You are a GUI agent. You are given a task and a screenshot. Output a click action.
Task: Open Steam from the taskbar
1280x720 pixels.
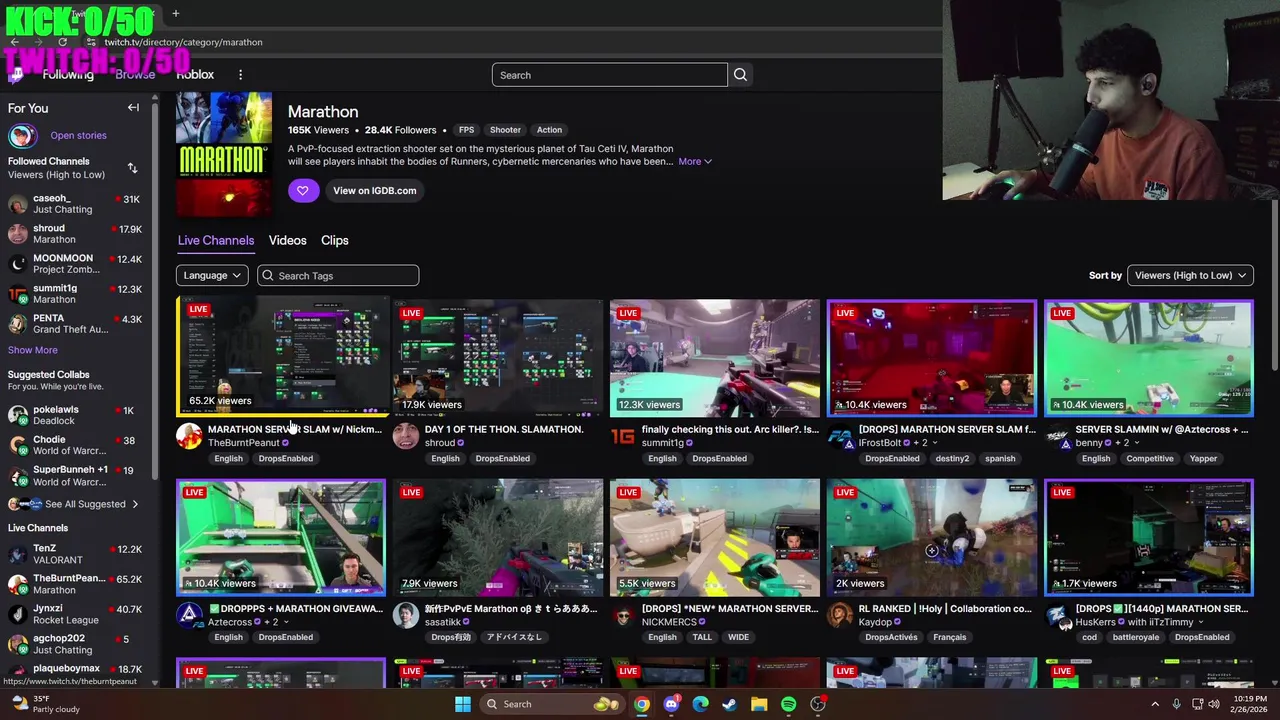pyautogui.click(x=730, y=704)
